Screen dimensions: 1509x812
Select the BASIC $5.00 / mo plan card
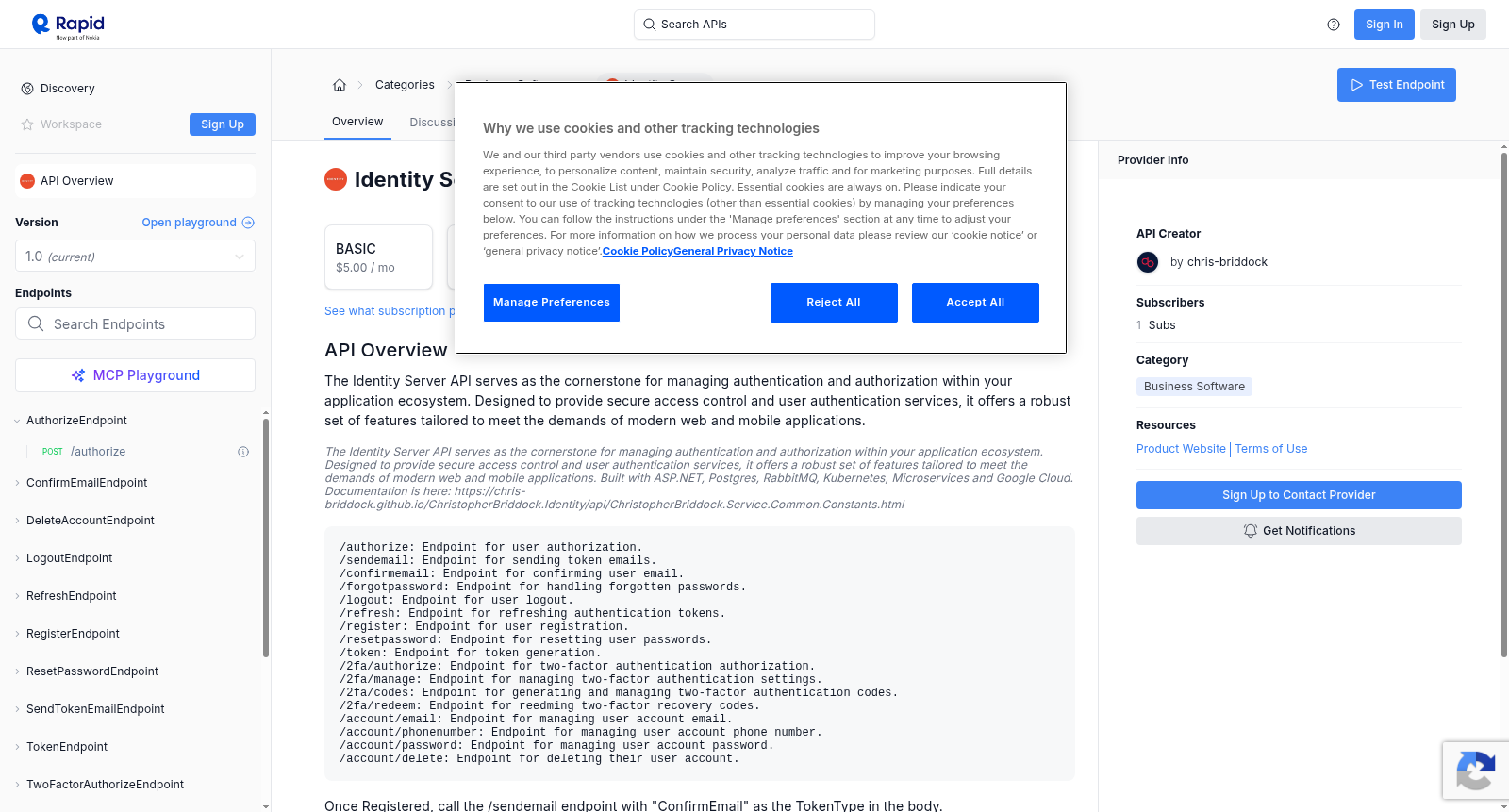(x=378, y=257)
